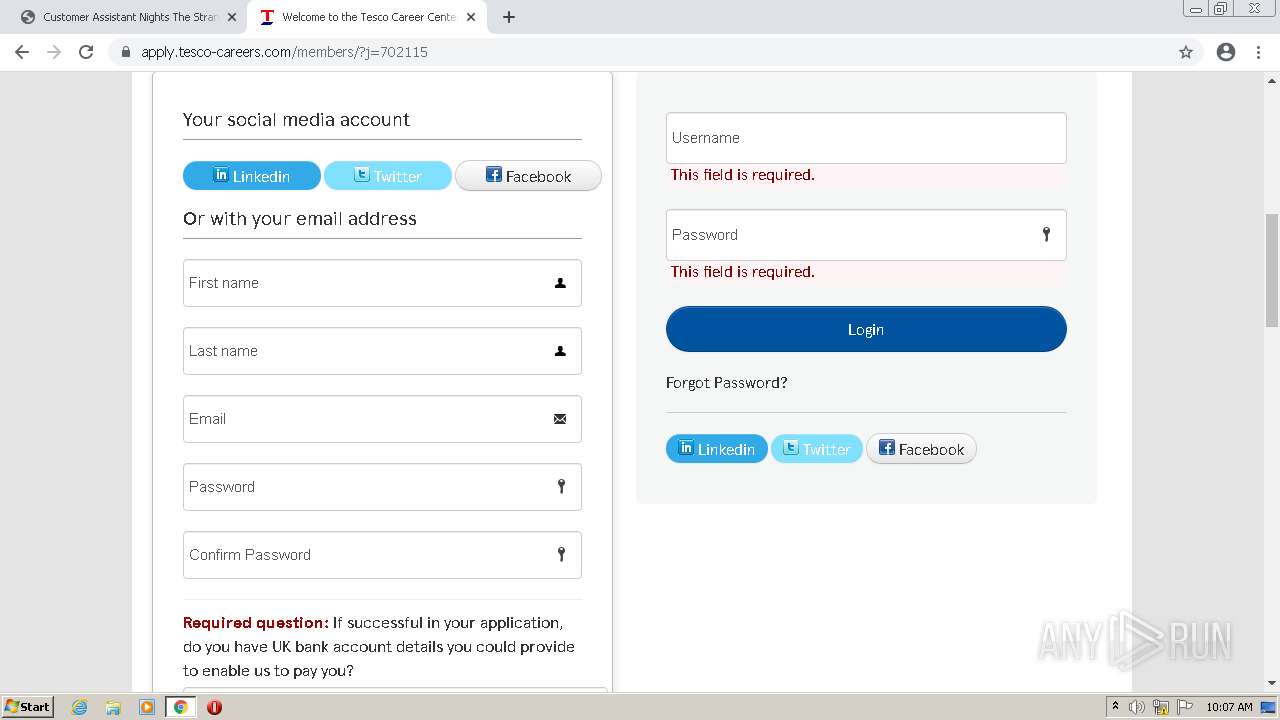1280x720 pixels.
Task: Open a new browser tab
Action: tap(509, 17)
